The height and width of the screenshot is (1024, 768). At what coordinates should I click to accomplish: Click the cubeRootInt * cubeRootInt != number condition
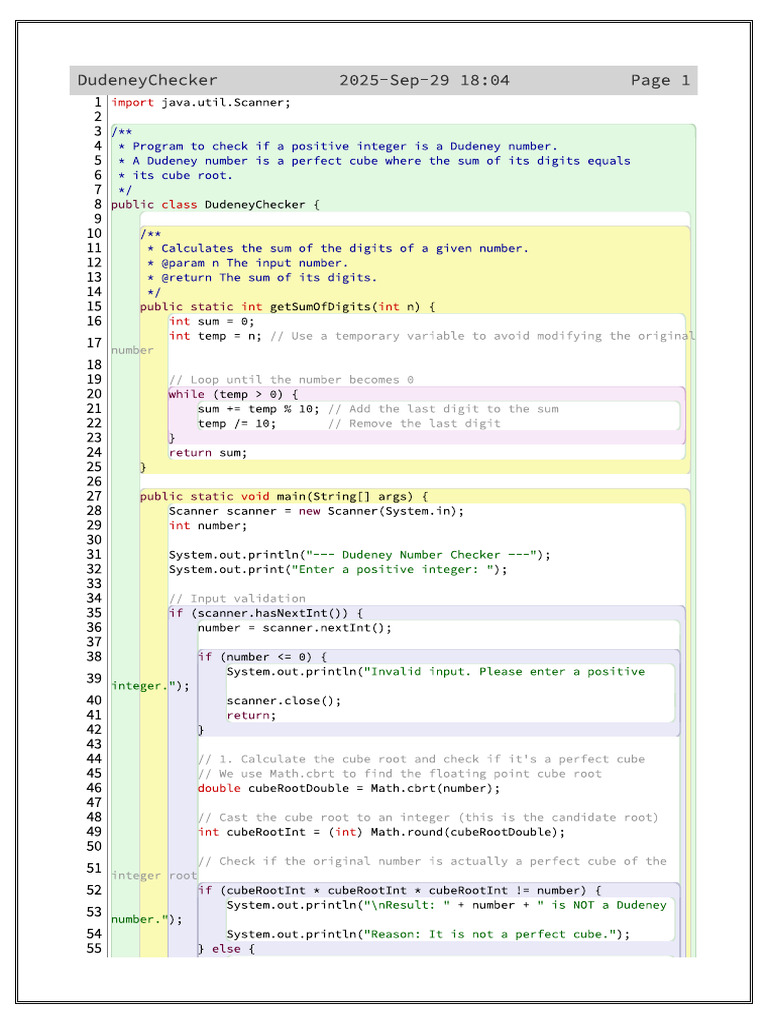400,890
